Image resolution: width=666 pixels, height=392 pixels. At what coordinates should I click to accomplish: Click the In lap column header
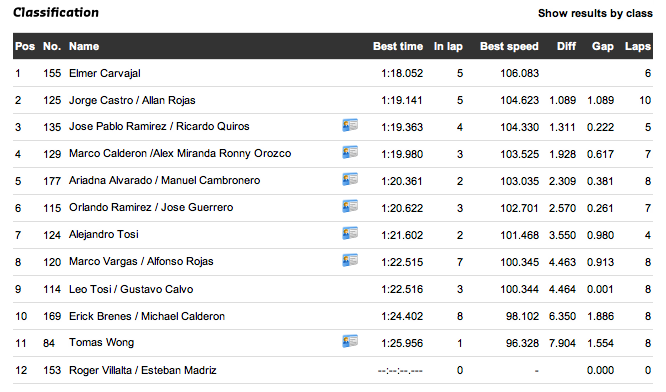click(x=448, y=46)
